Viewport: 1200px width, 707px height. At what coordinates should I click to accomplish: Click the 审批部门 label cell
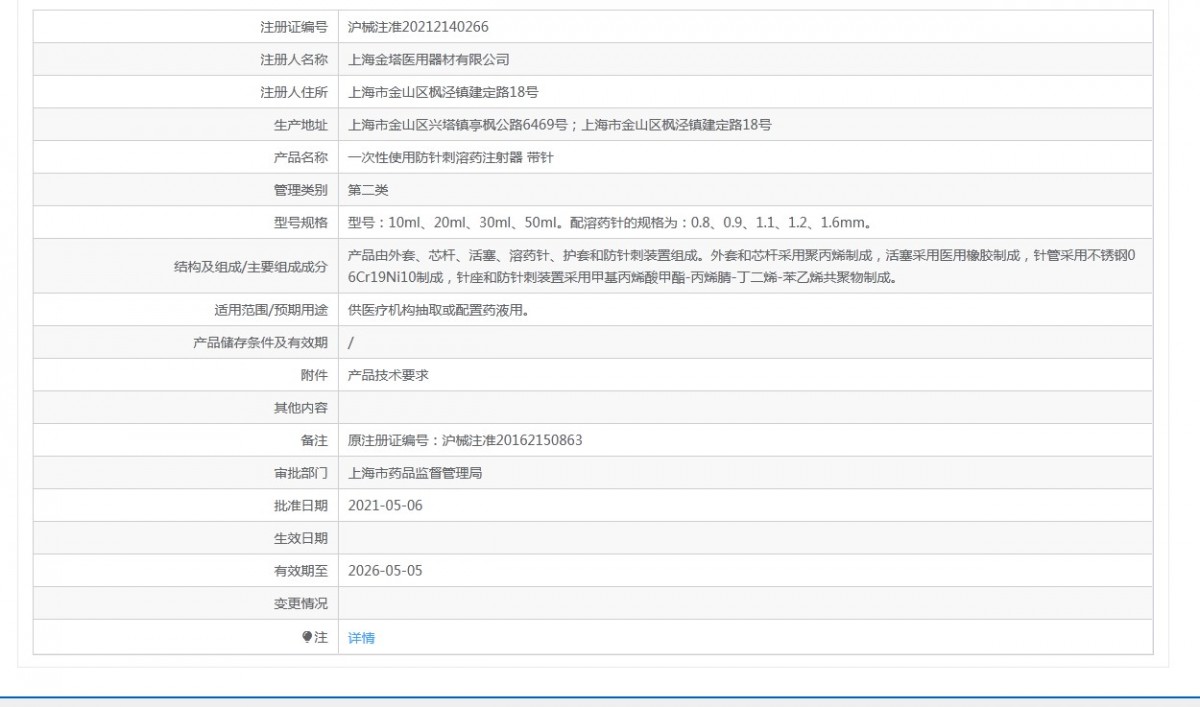click(186, 473)
